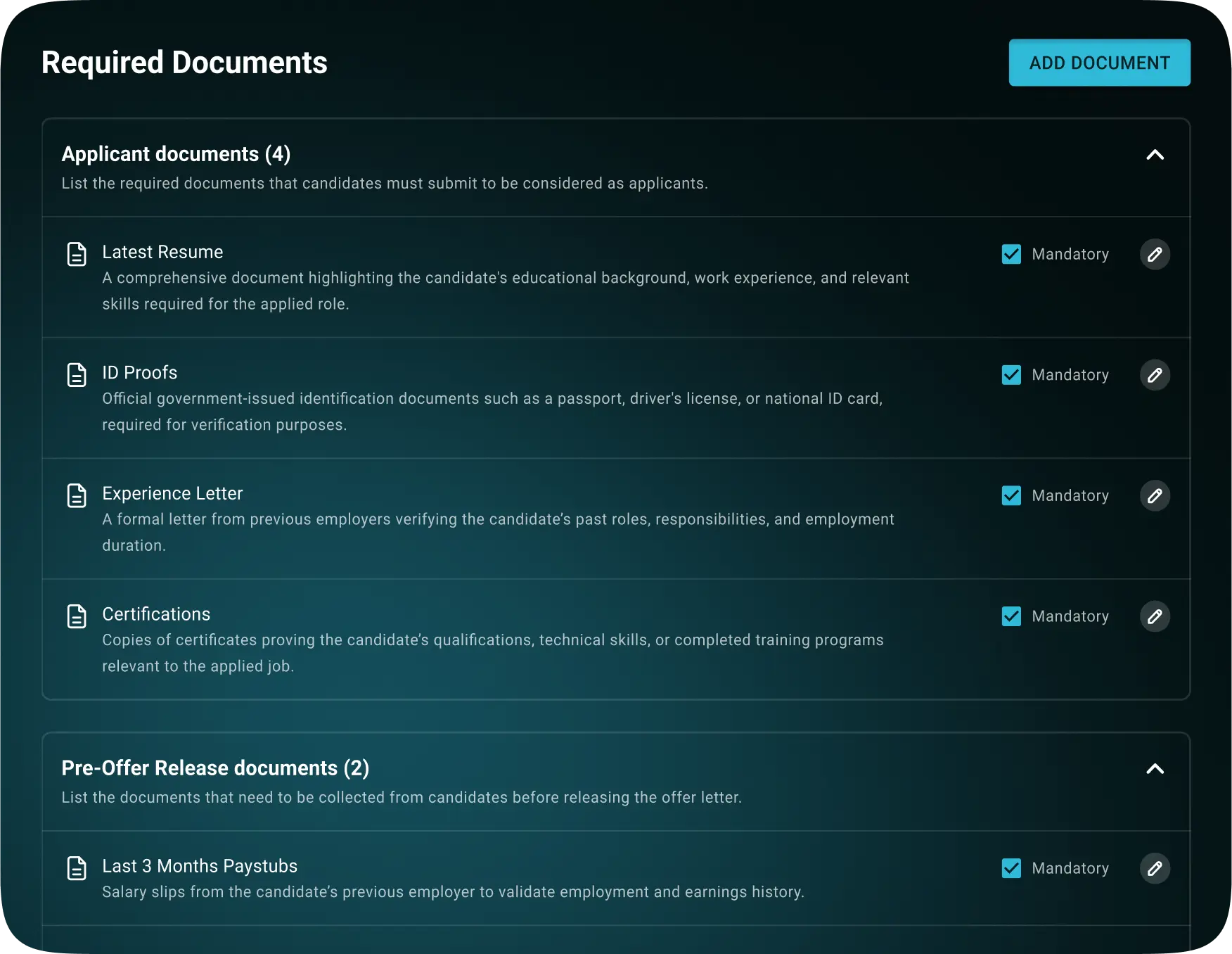Toggle the Mandatory checkbox for Experience Letter
This screenshot has width=1232, height=954.
[1012, 495]
